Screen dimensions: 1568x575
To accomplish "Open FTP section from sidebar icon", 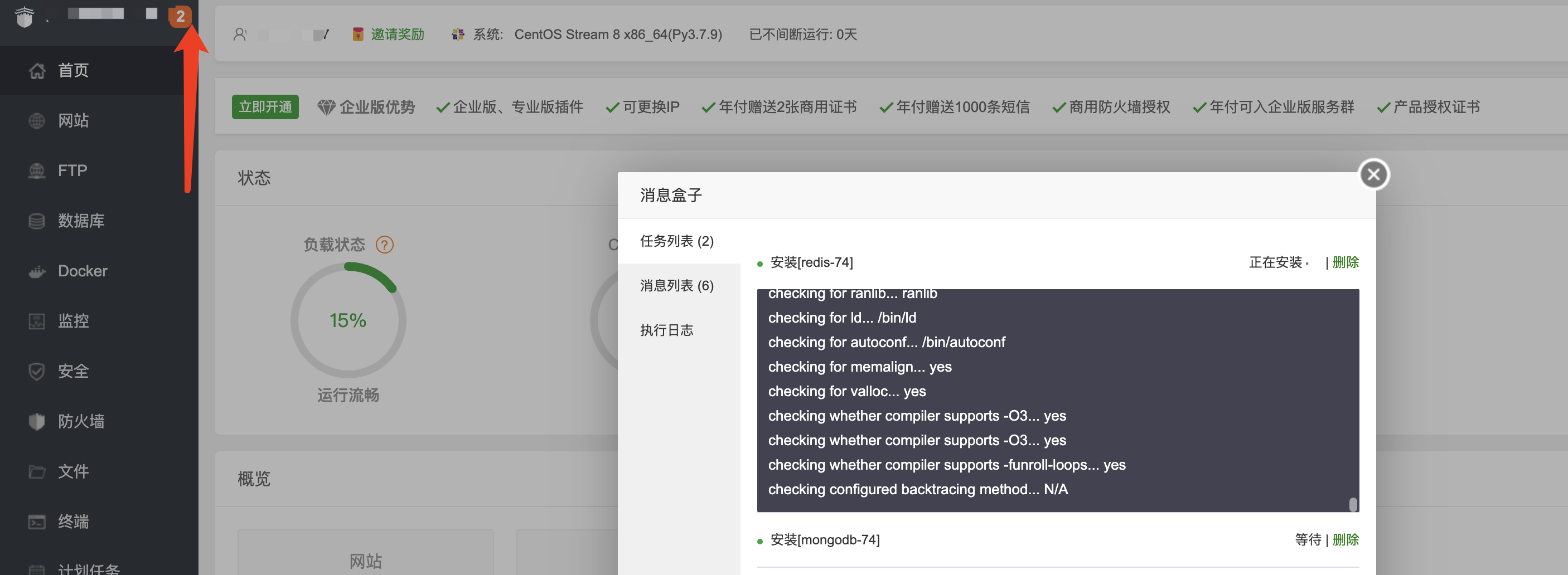I will (x=37, y=170).
